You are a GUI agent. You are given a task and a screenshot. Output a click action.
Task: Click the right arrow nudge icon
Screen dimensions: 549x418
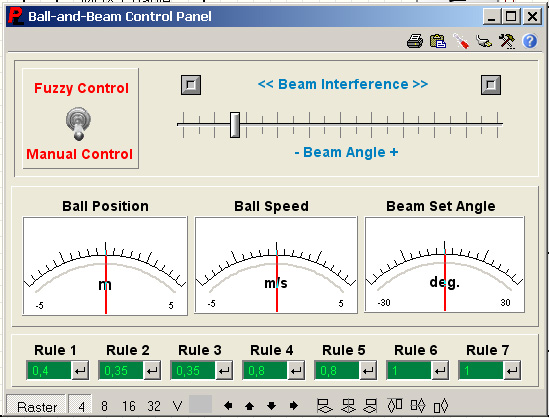294,406
